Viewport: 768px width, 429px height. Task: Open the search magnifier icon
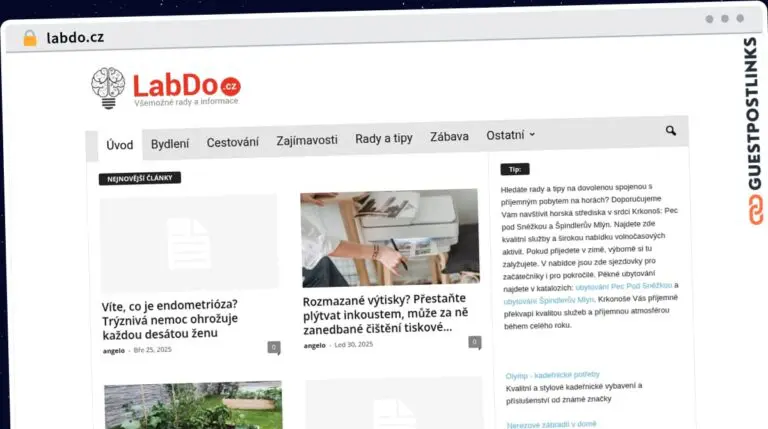tap(671, 131)
